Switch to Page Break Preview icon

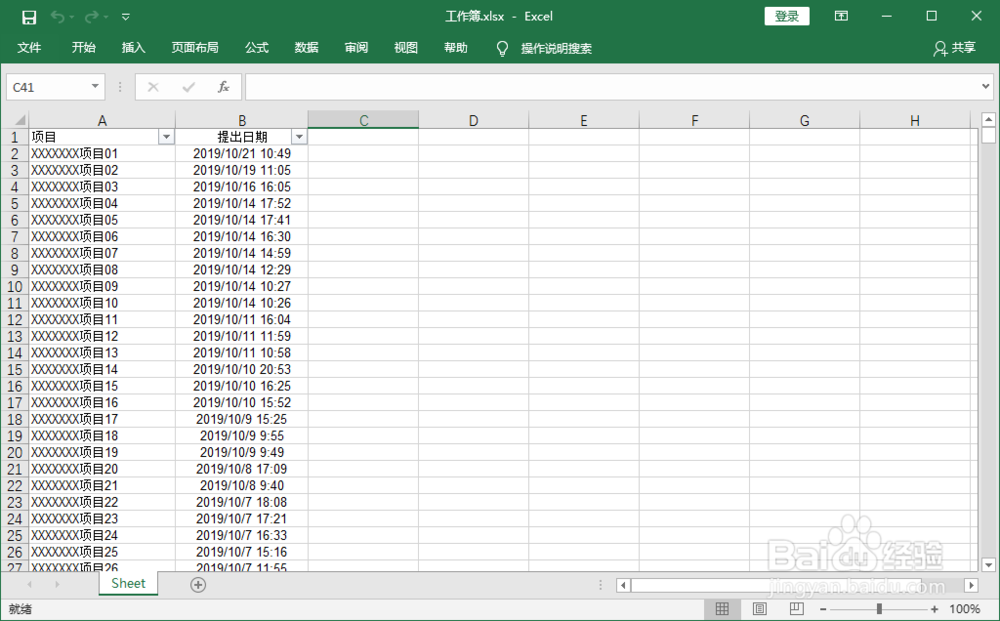click(796, 609)
